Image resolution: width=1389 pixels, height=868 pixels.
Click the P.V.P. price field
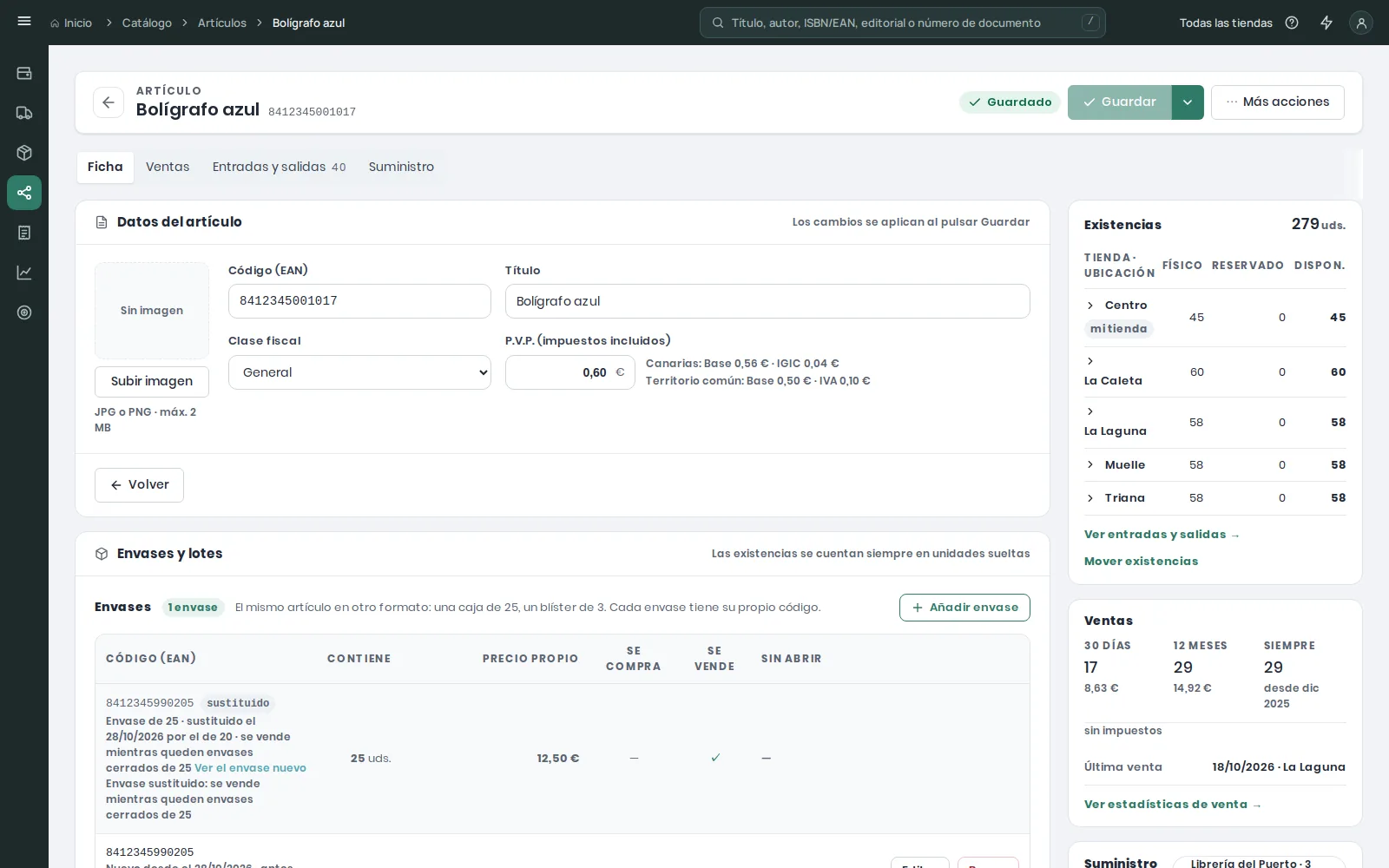[569, 372]
